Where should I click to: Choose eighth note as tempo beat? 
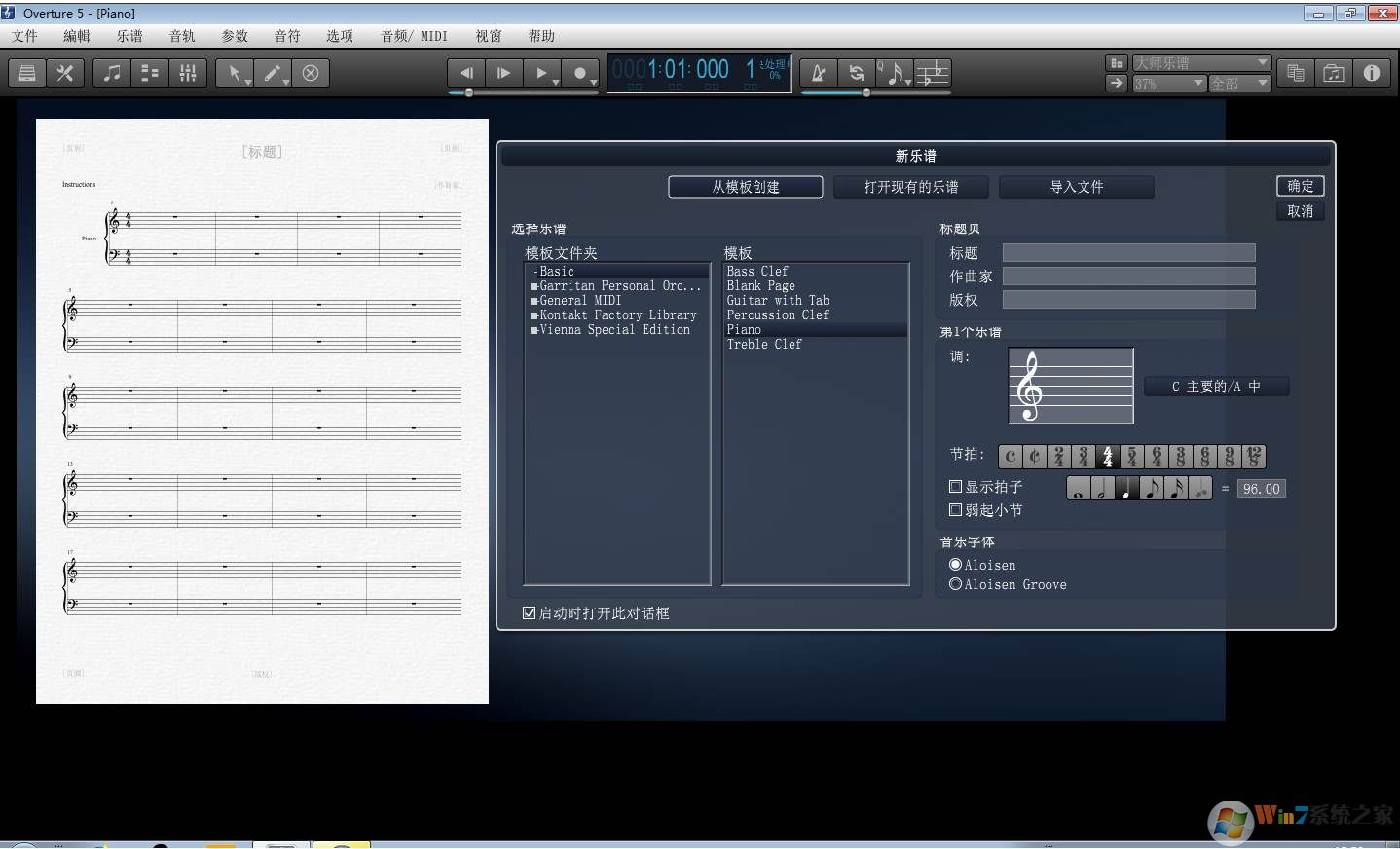click(x=1152, y=489)
